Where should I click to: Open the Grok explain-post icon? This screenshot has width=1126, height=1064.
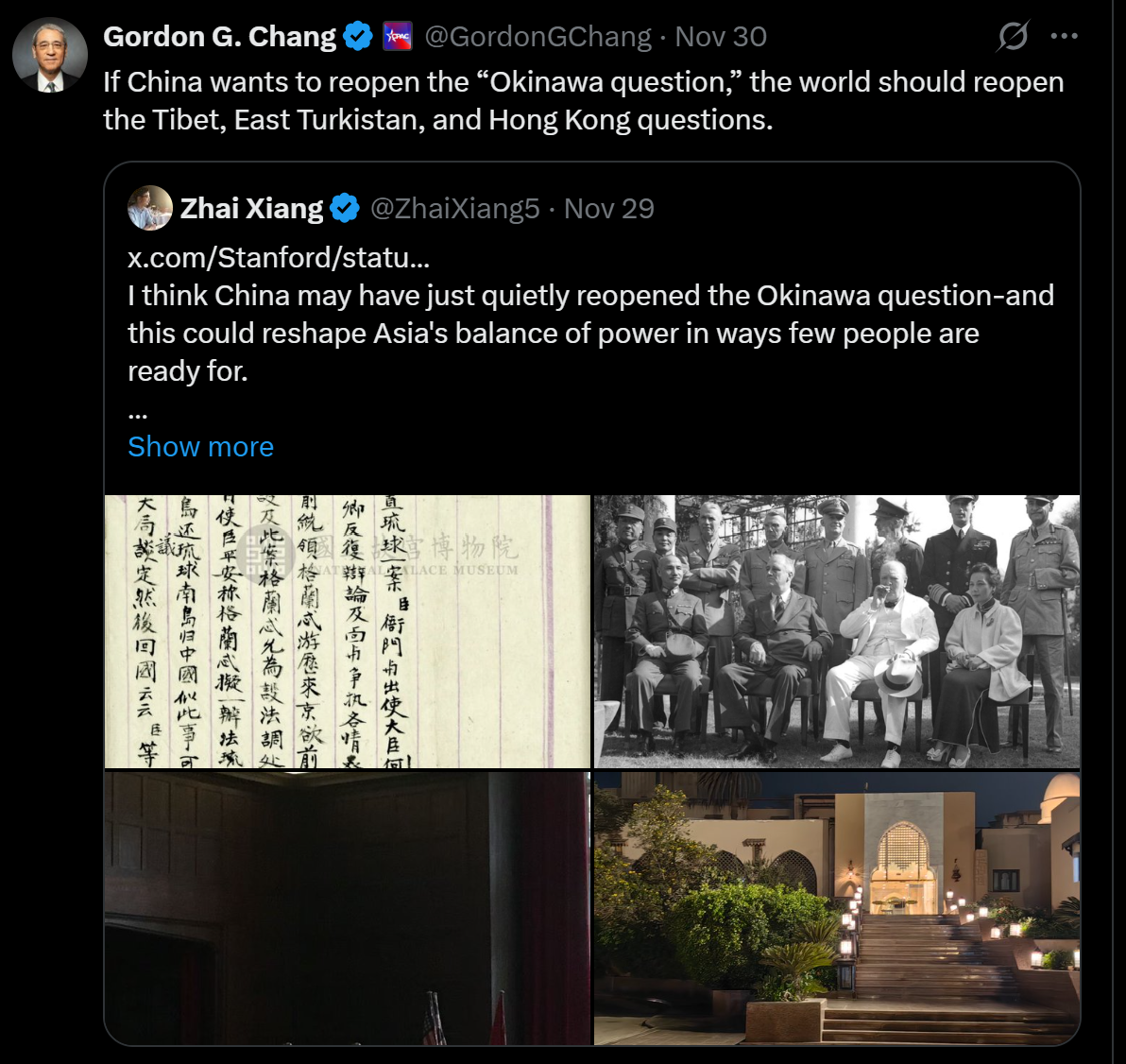pos(1013,36)
